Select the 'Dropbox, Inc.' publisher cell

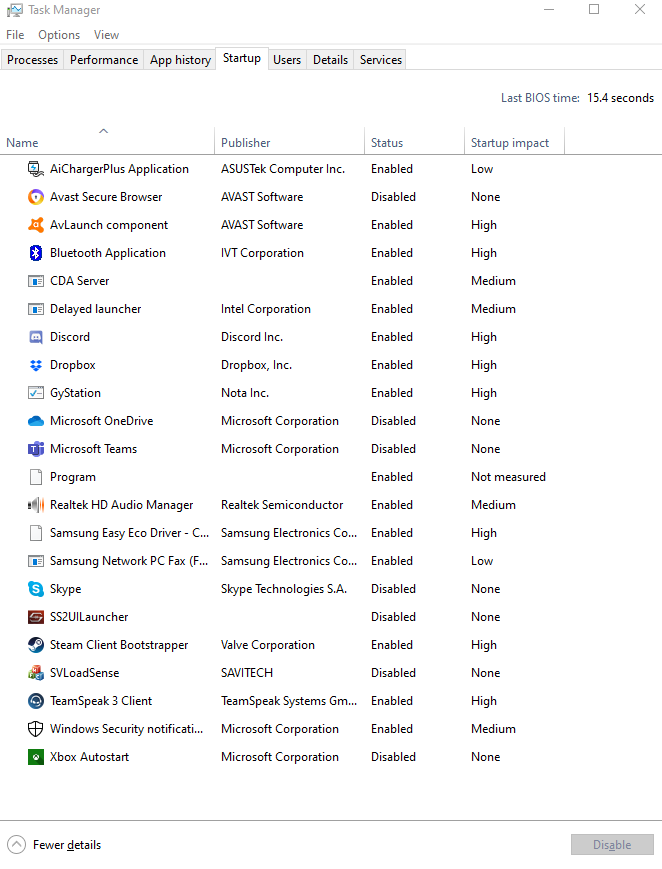256,365
